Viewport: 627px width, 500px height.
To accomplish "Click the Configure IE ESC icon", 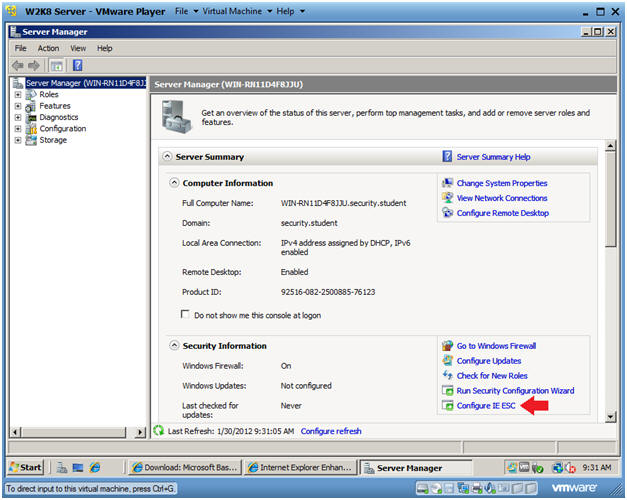I will point(447,405).
